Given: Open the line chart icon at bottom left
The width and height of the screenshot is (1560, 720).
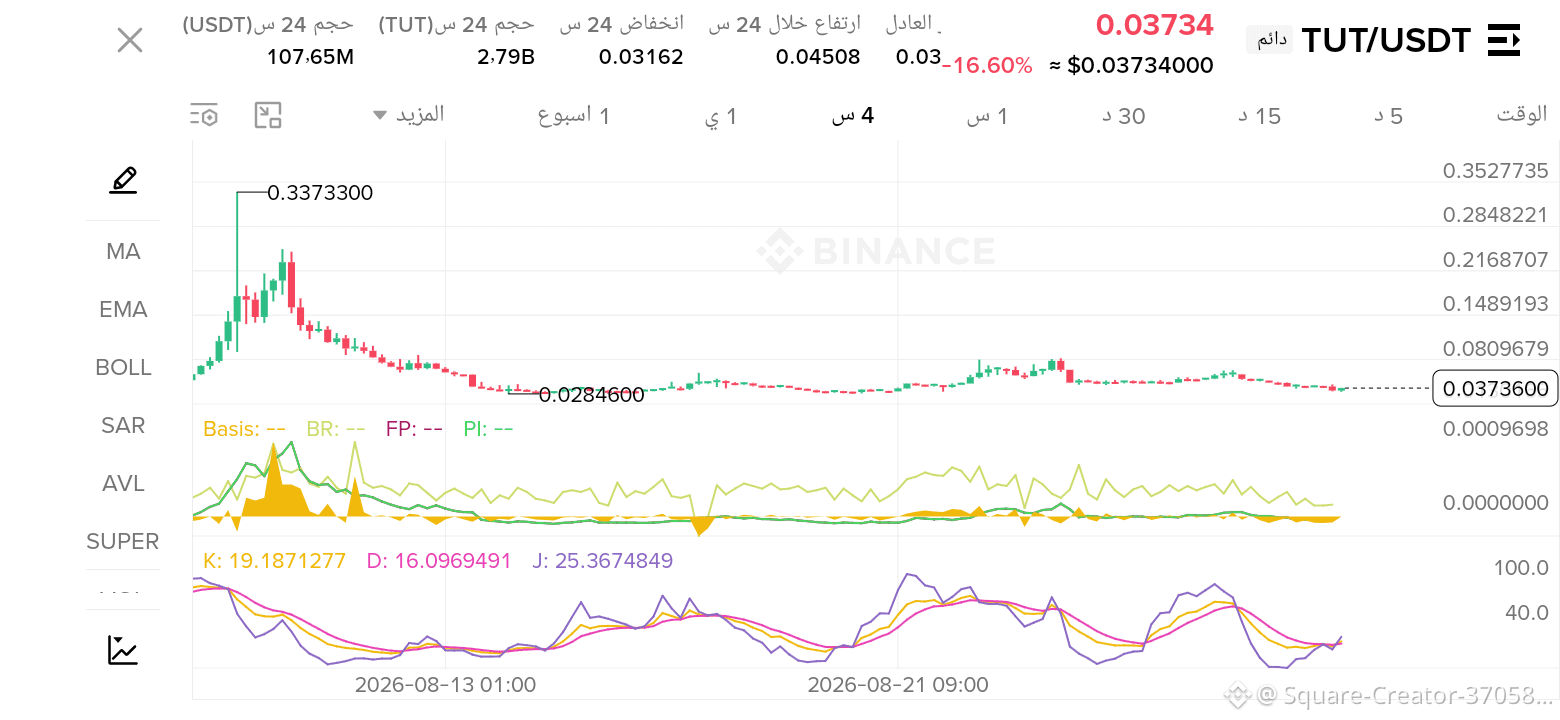Looking at the screenshot, I should pyautogui.click(x=123, y=650).
